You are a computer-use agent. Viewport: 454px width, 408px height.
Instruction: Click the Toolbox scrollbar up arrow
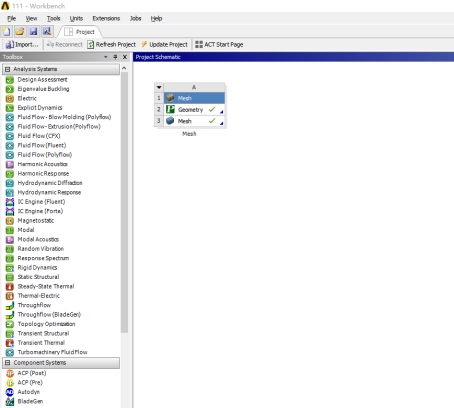coord(124,68)
